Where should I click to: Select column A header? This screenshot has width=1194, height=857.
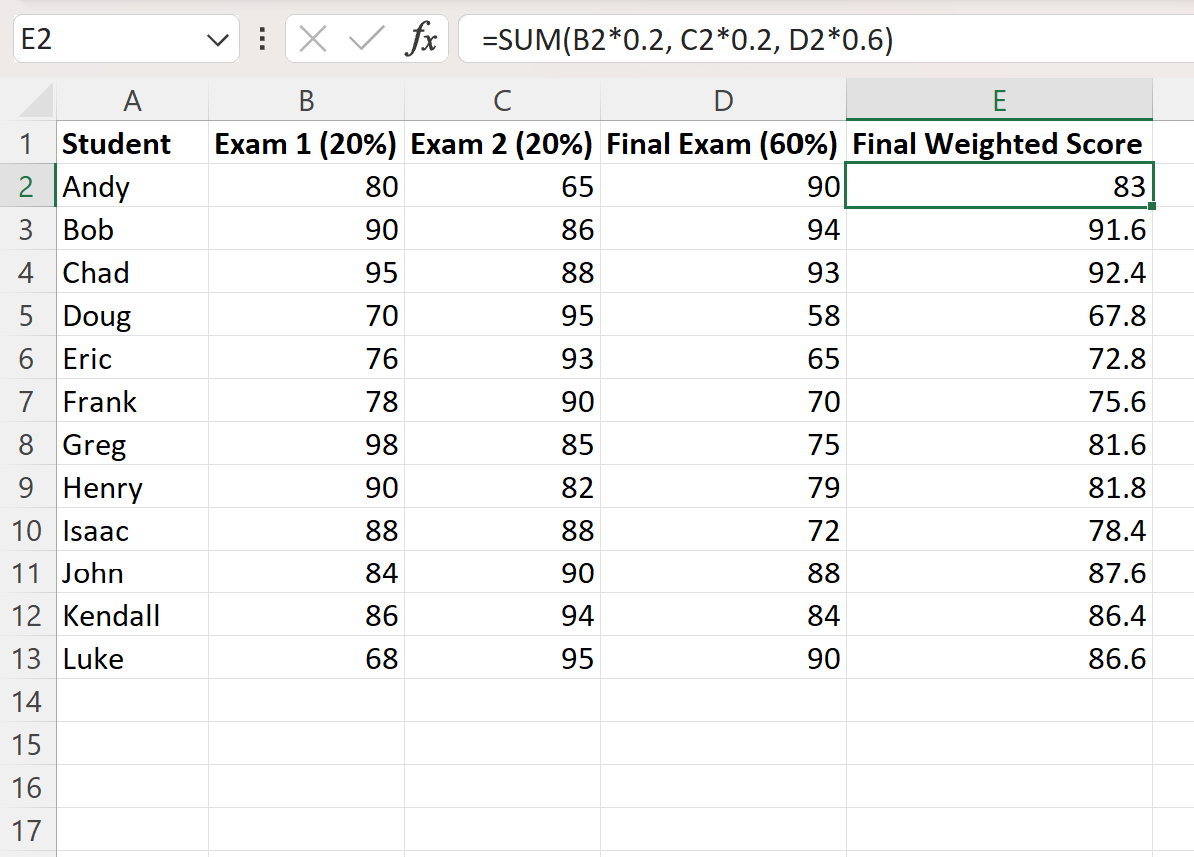point(133,101)
